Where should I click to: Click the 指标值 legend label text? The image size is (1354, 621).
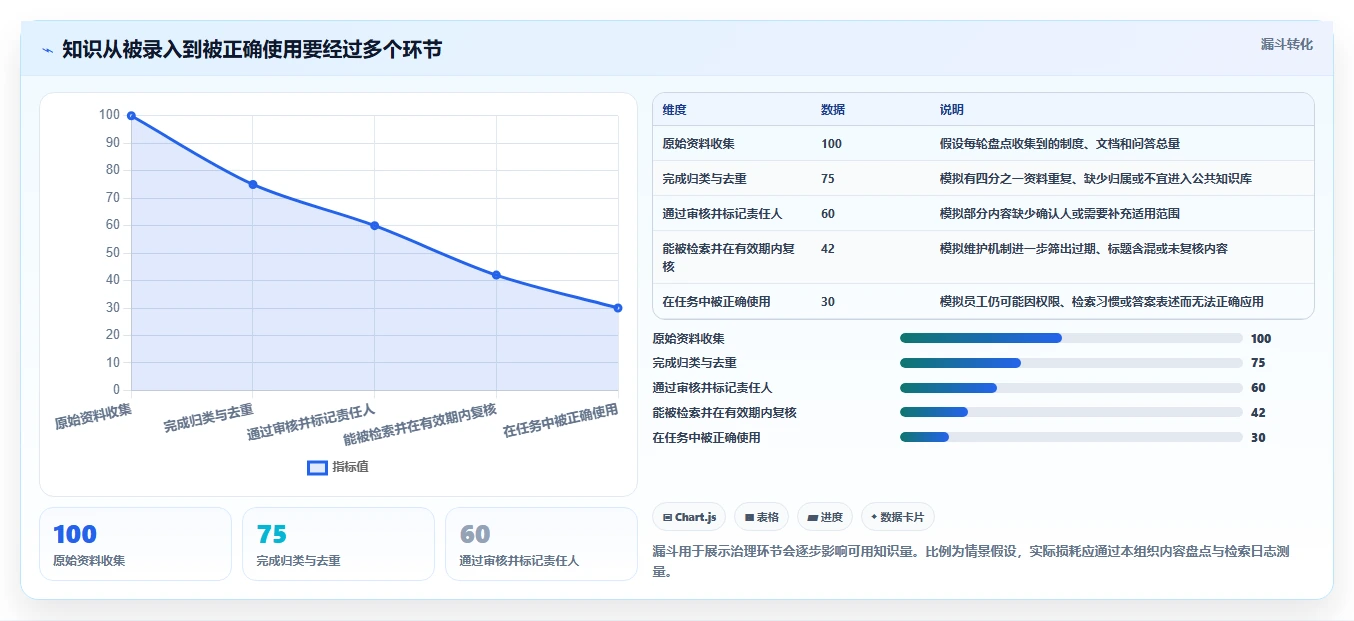[x=350, y=467]
